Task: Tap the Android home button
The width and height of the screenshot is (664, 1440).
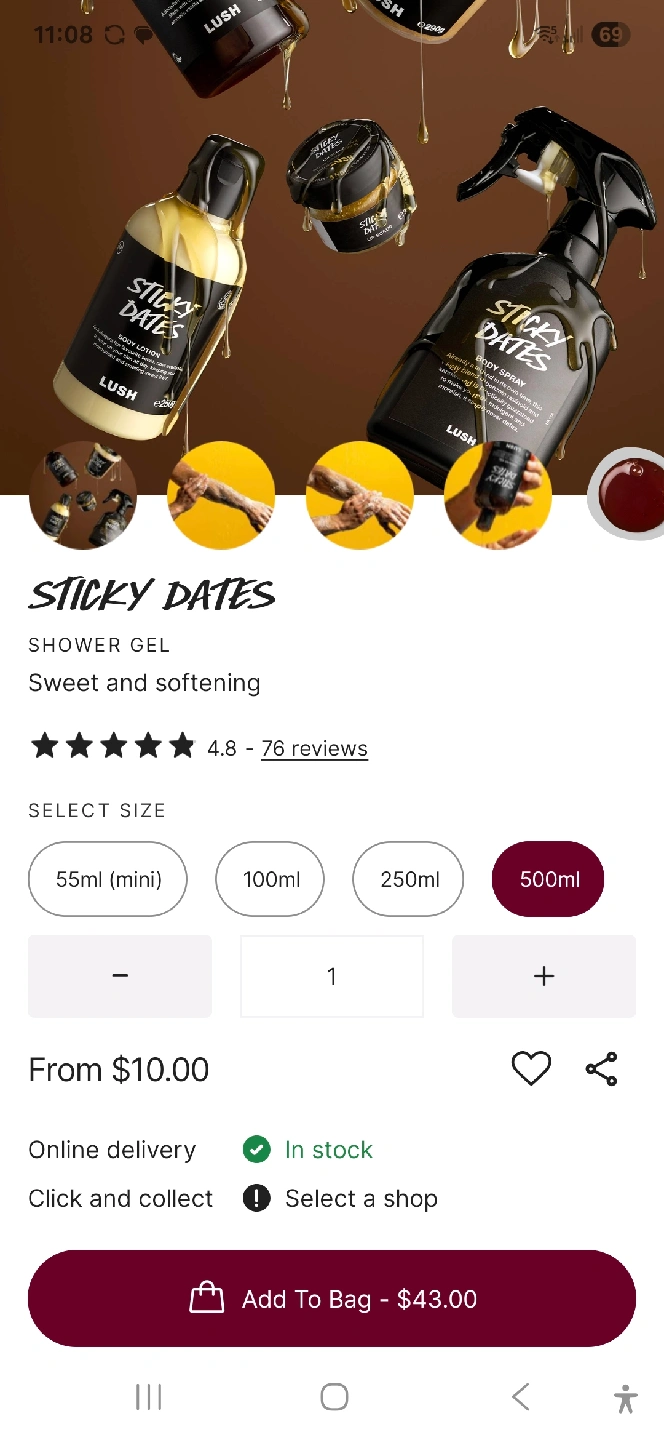Action: [334, 1397]
